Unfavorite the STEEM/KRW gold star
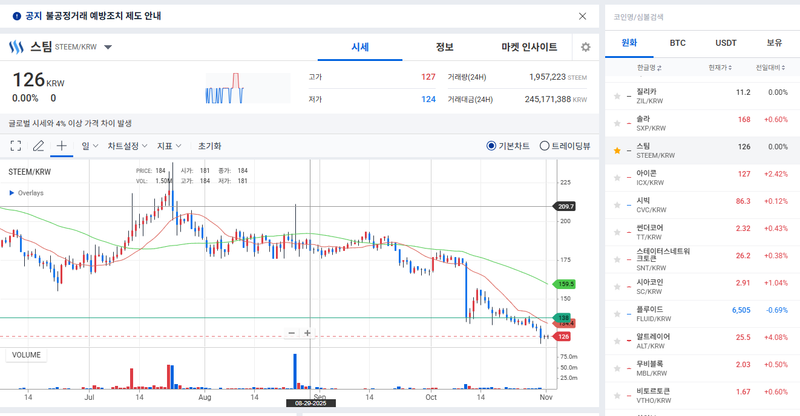 (617, 149)
